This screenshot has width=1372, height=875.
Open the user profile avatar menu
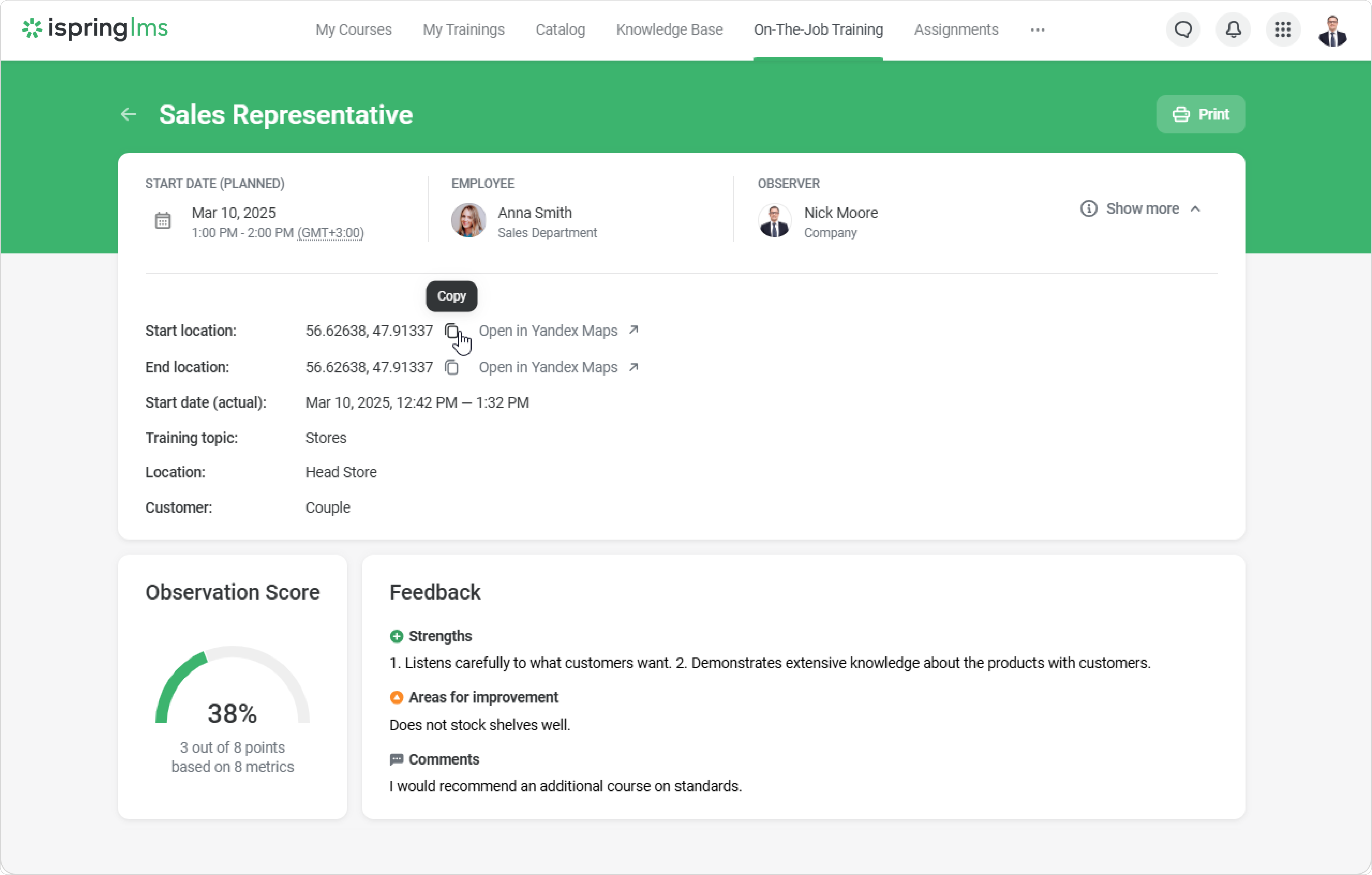[1332, 31]
